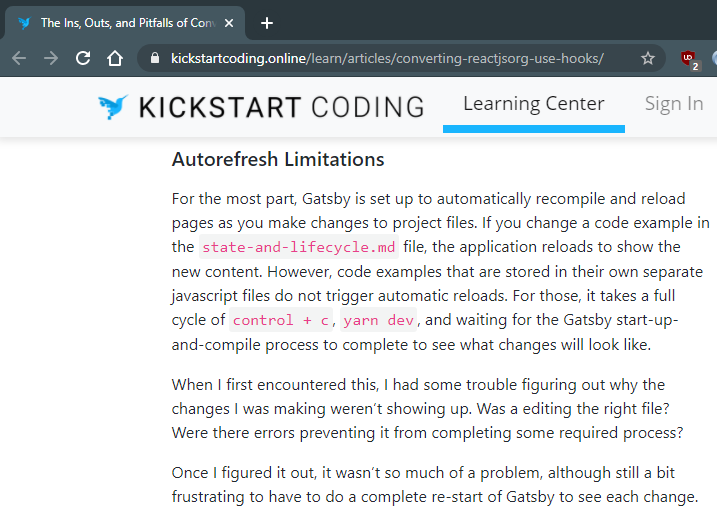
Task: Click the address bar URL
Action: [387, 58]
